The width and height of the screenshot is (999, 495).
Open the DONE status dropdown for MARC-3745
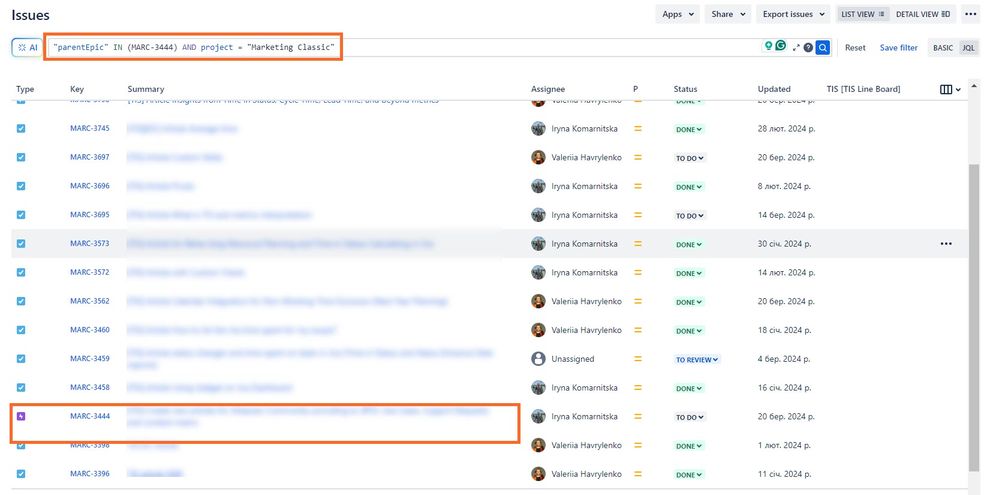[x=689, y=129]
